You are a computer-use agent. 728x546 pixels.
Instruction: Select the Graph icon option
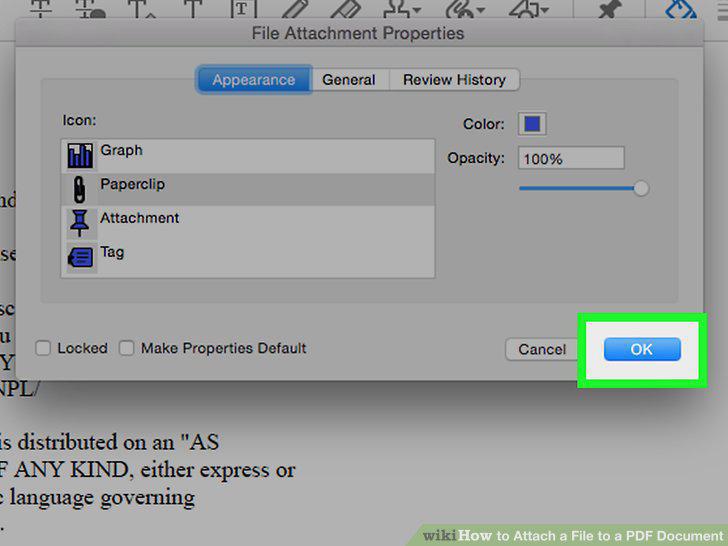(x=247, y=156)
